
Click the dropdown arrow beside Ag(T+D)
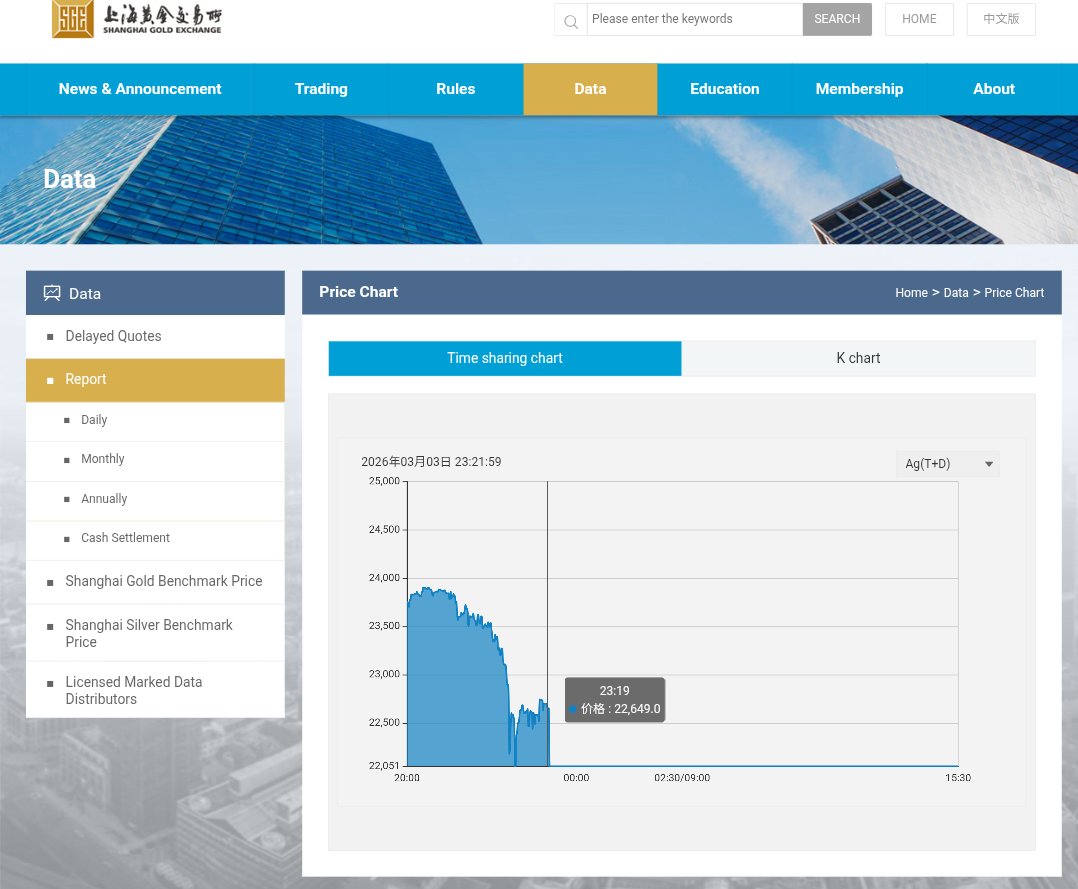pos(988,463)
